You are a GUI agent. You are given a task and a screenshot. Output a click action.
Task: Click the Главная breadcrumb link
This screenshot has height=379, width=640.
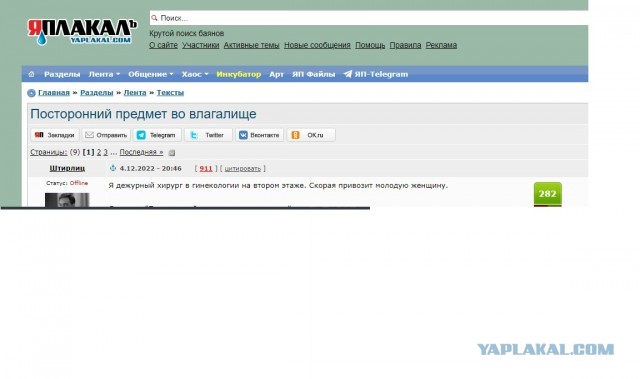click(x=54, y=93)
